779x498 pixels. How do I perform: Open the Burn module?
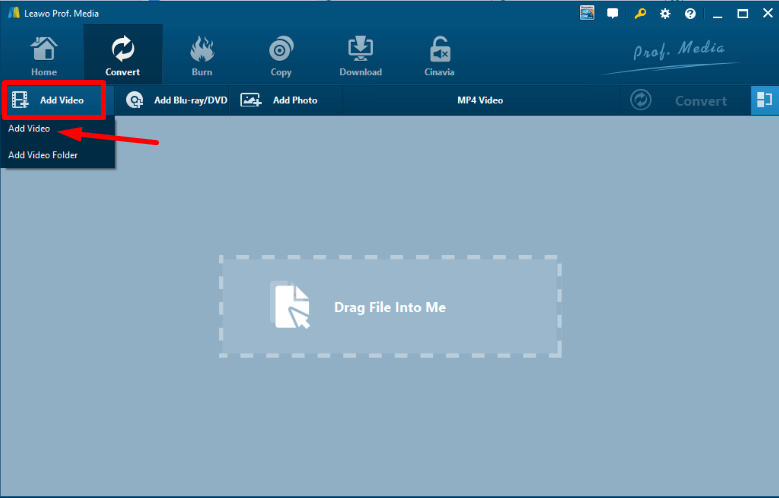[202, 56]
